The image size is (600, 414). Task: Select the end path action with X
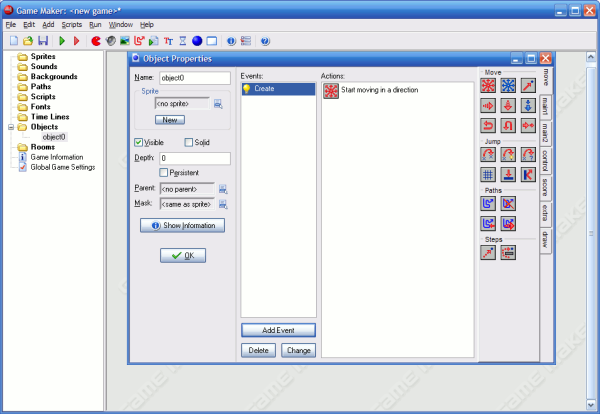[508, 204]
